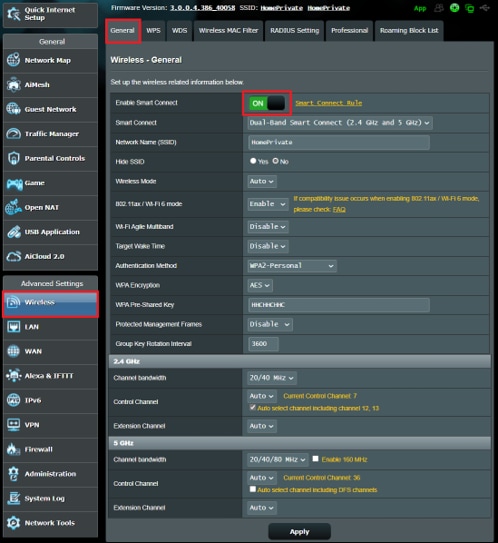This screenshot has width=498, height=543.
Task: Open the FAQ link
Action: tap(339, 210)
